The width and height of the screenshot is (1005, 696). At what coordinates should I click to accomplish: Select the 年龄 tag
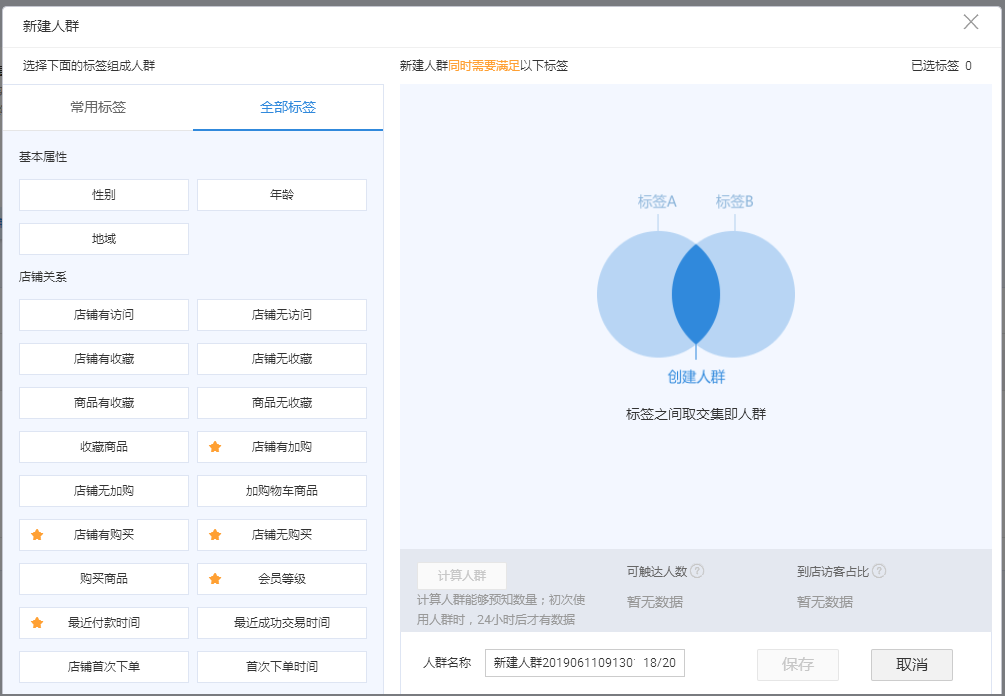point(282,195)
